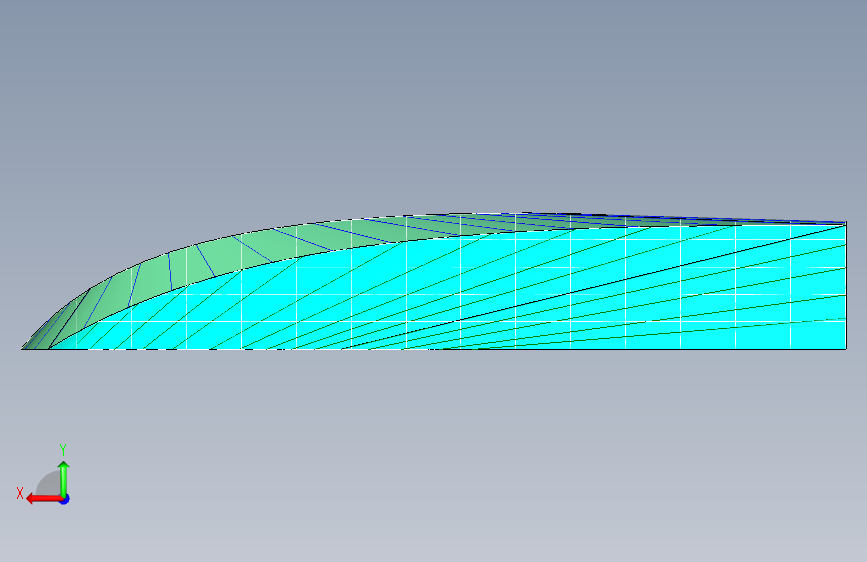Click the blue Z axis dot on triad
Image resolution: width=867 pixels, height=562 pixels.
(x=65, y=499)
